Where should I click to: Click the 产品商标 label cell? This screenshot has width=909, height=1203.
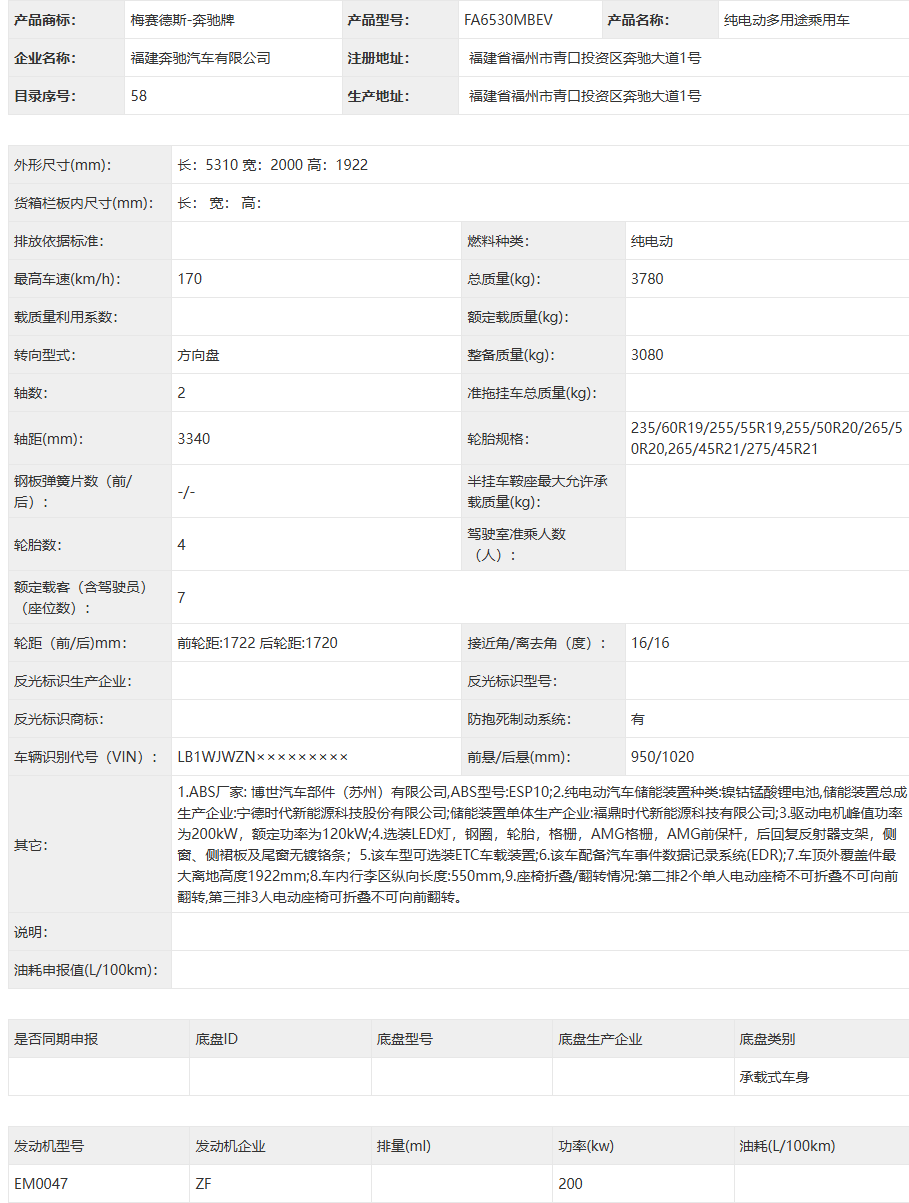tap(67, 20)
